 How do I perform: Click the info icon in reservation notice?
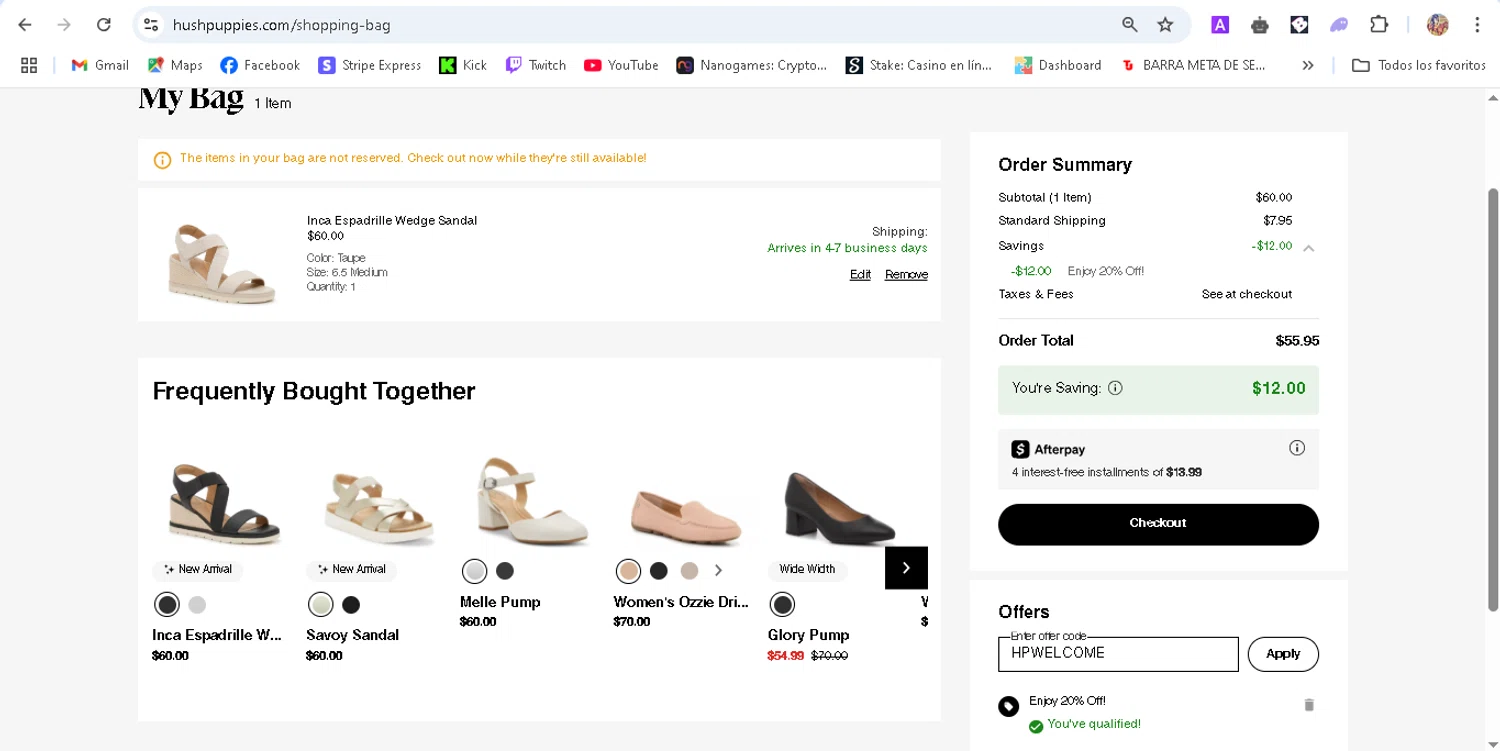point(162,160)
